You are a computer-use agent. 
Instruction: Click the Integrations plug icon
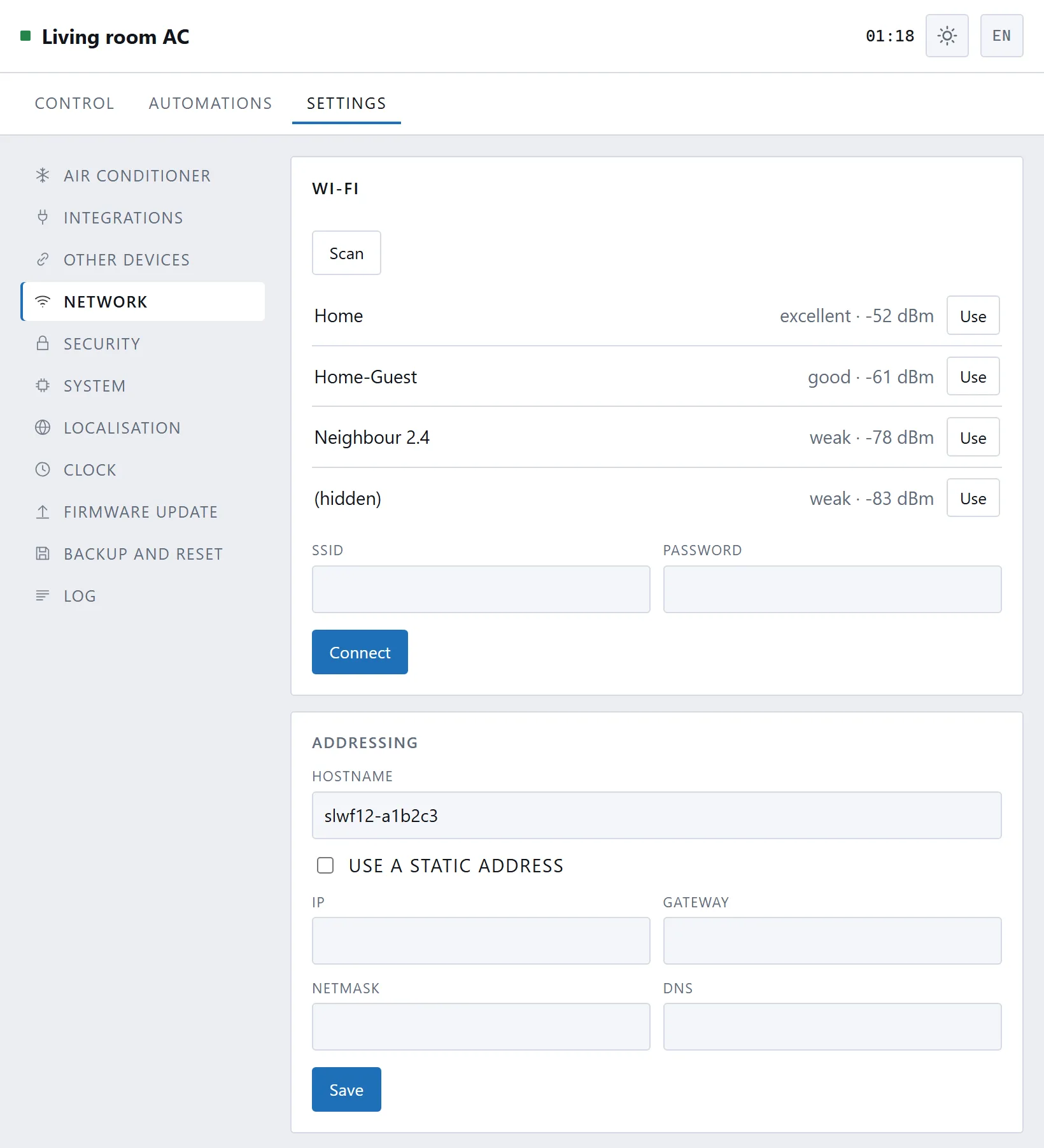[x=43, y=217]
